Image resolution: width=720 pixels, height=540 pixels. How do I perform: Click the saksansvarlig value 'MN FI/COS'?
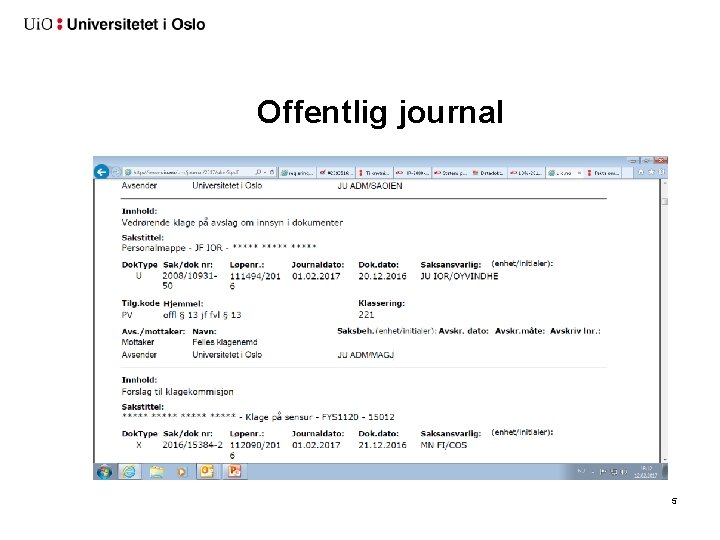click(444, 445)
